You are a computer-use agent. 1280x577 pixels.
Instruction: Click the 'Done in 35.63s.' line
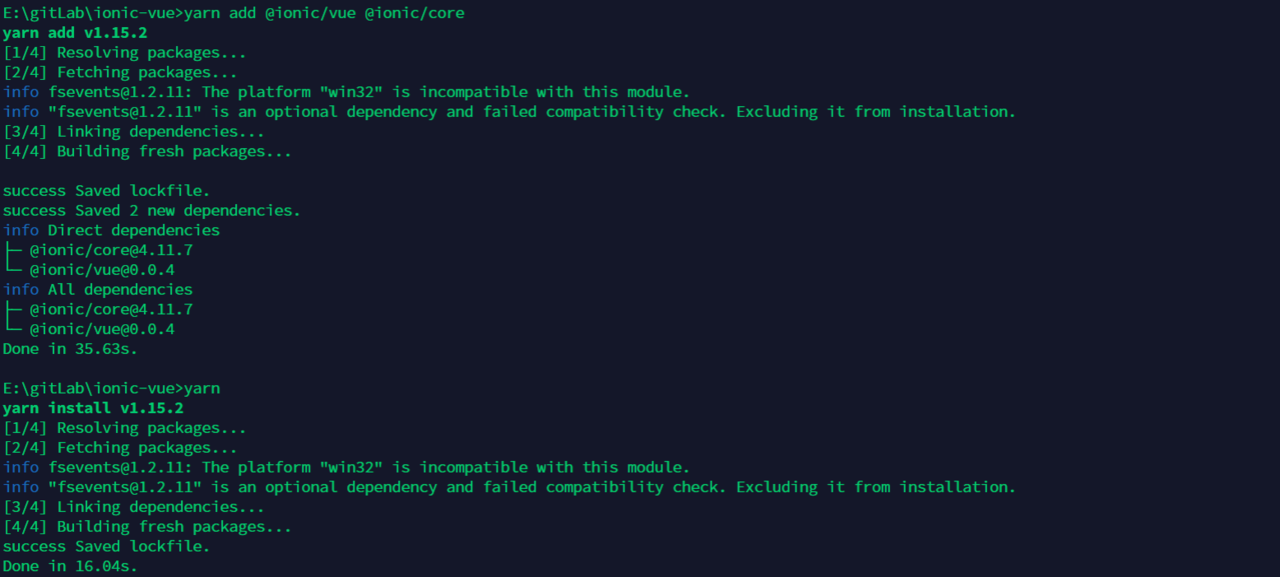tap(70, 349)
